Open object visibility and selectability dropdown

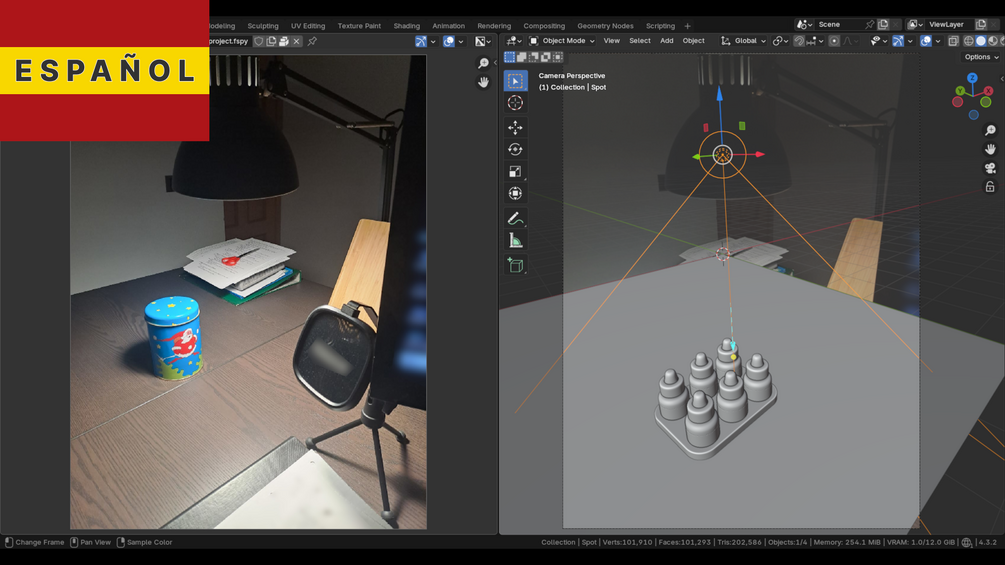click(879, 41)
